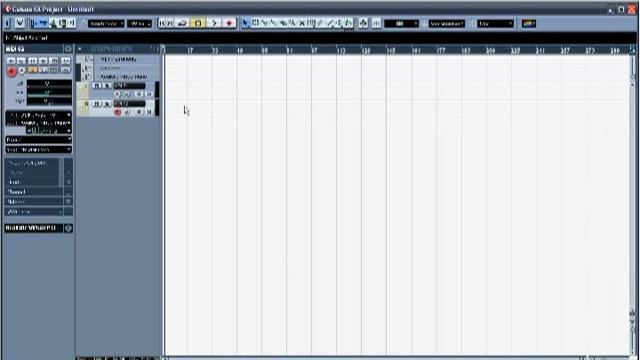Click the icon right of inspector track name
640x360 pixels.
(x=68, y=49)
